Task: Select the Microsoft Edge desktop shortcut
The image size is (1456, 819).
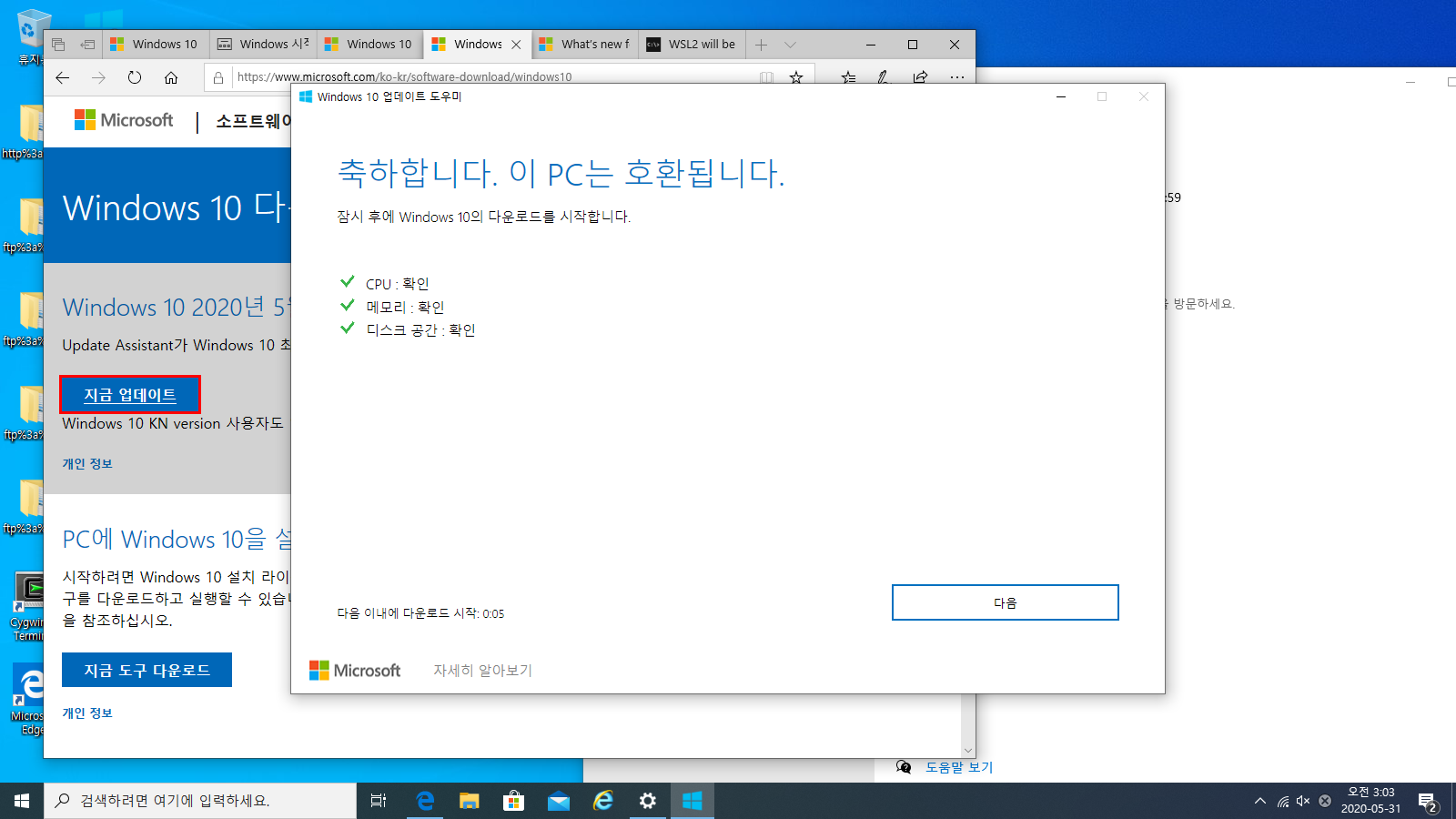Action: click(29, 699)
